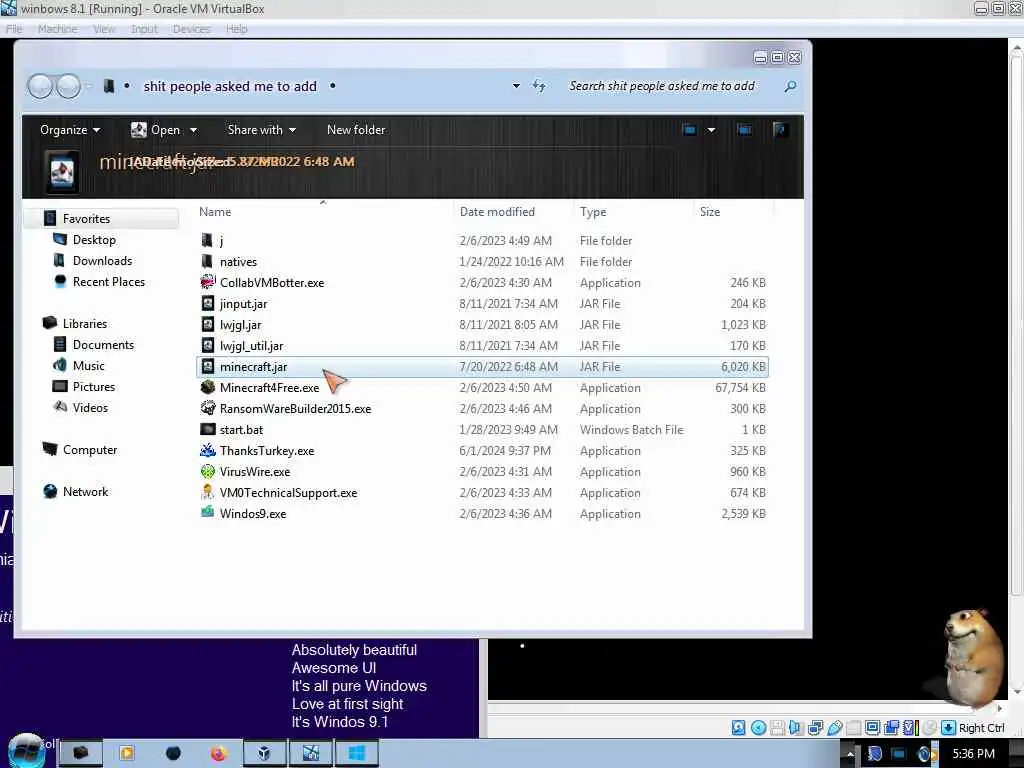Viewport: 1024px width, 768px height.
Task: Expand the Open button dropdown arrow
Action: click(x=193, y=130)
